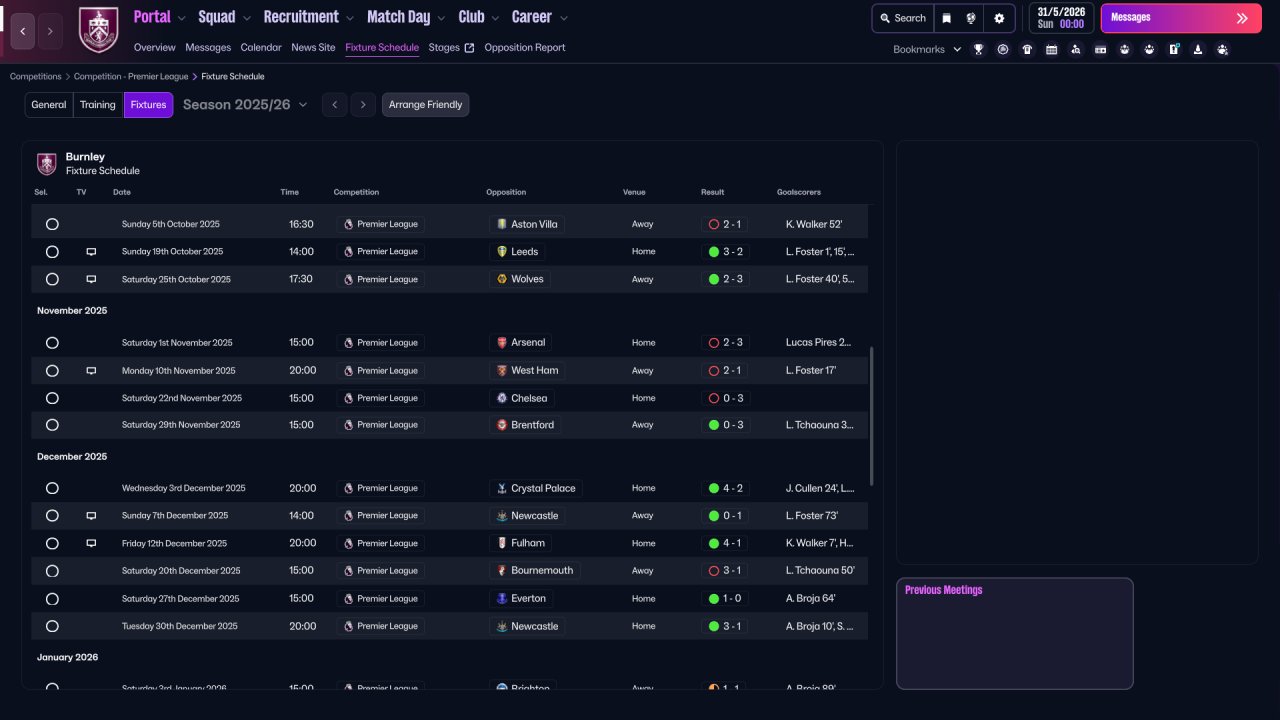This screenshot has width=1280, height=720.
Task: Go to the previous season with the left arrow
Action: point(335,105)
